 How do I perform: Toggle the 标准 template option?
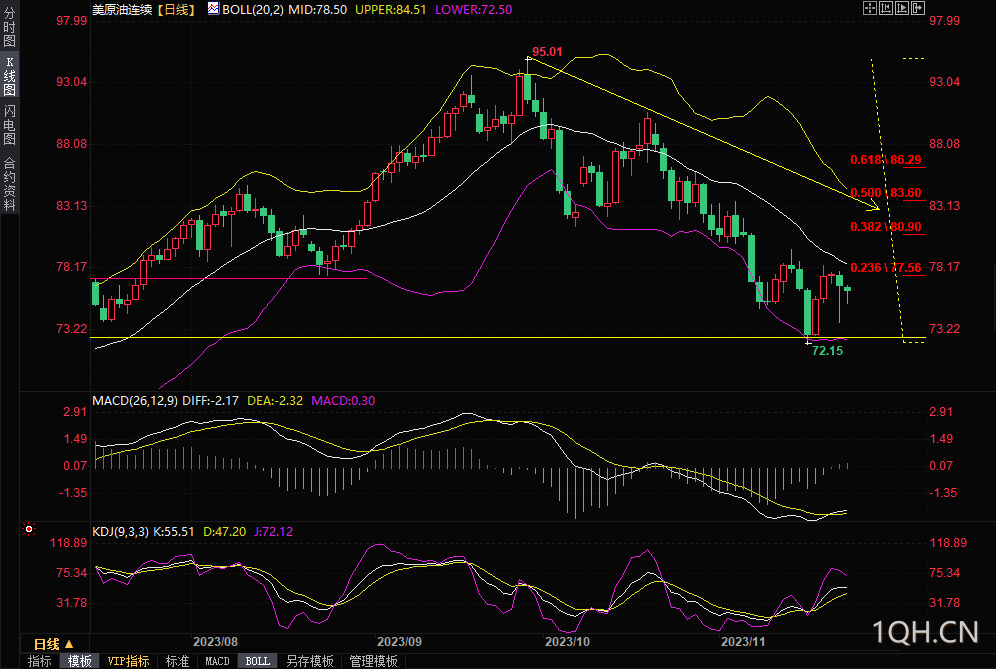[177, 661]
